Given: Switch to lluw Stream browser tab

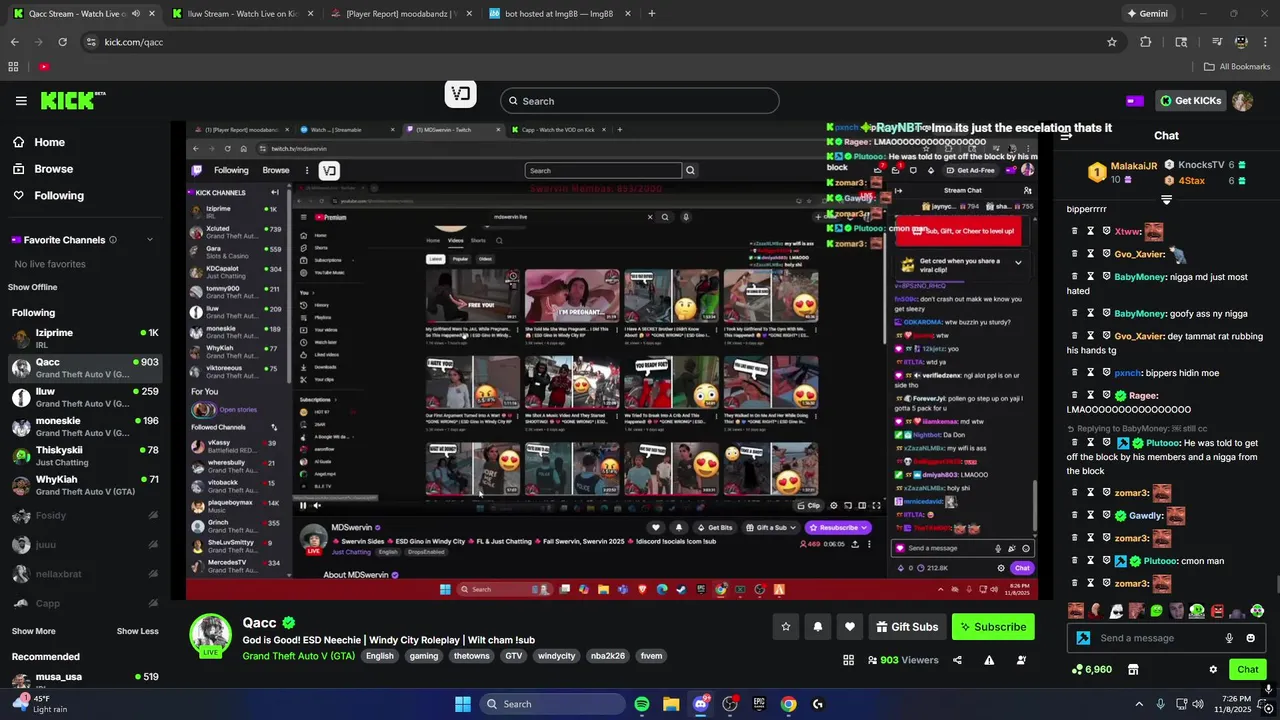Looking at the screenshot, I should (241, 14).
